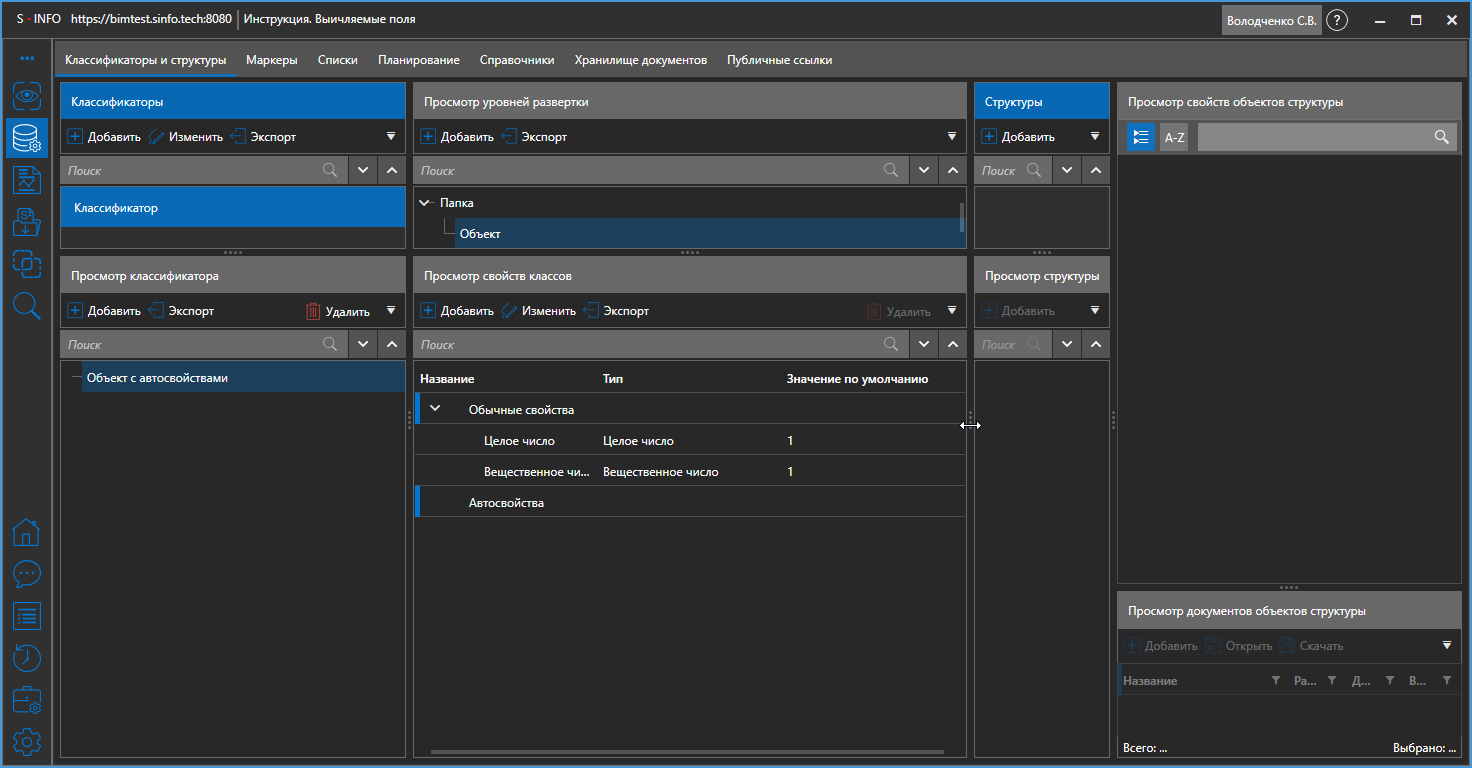Open the Хранилище документов tab

640,60
